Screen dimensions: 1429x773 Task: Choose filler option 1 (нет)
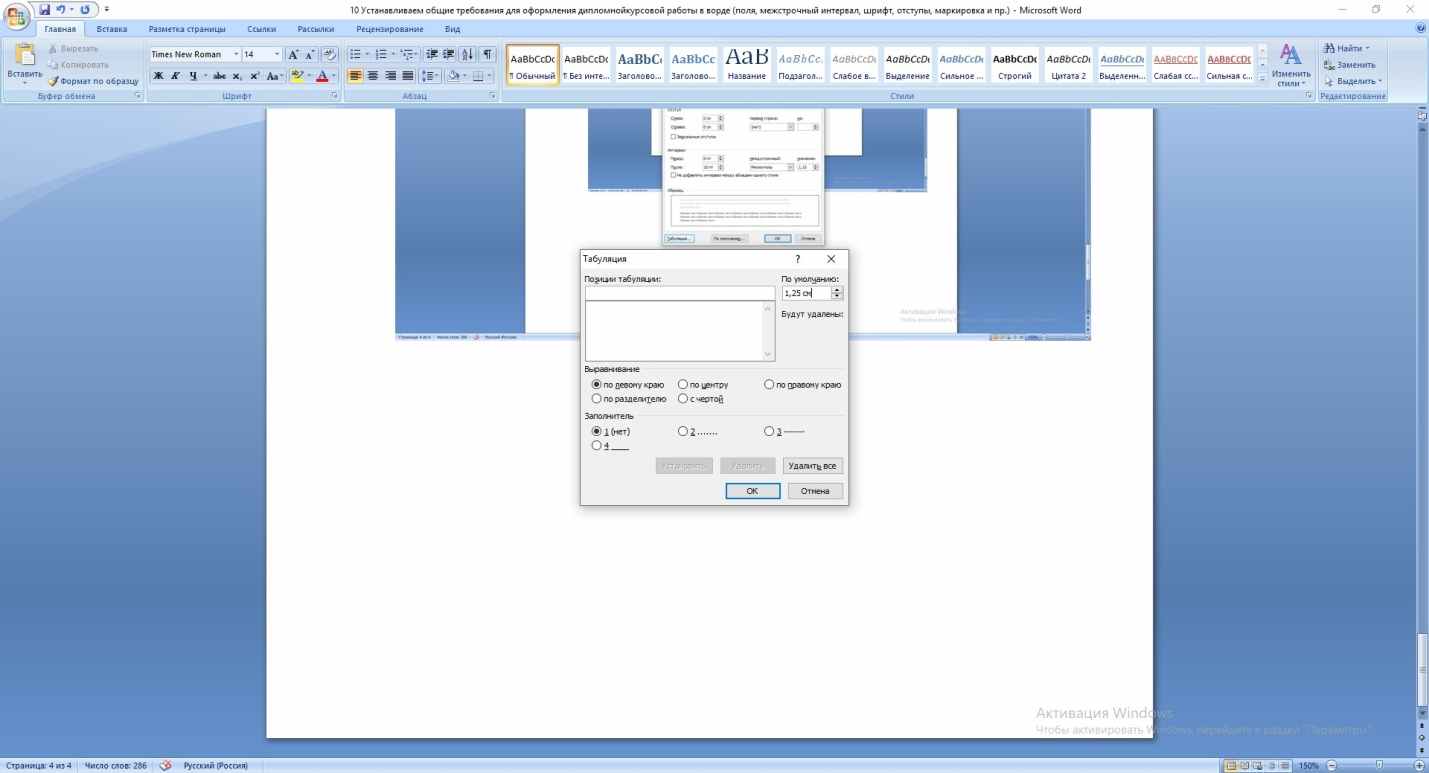click(x=596, y=432)
